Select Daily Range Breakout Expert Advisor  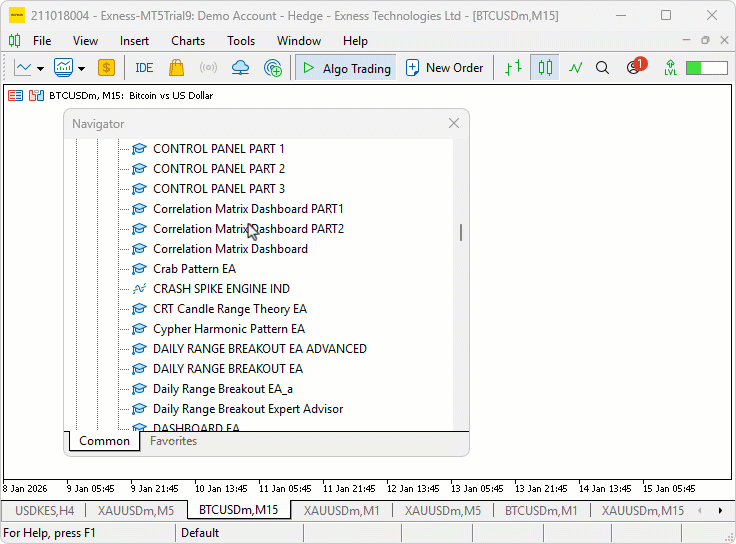pyautogui.click(x=248, y=409)
